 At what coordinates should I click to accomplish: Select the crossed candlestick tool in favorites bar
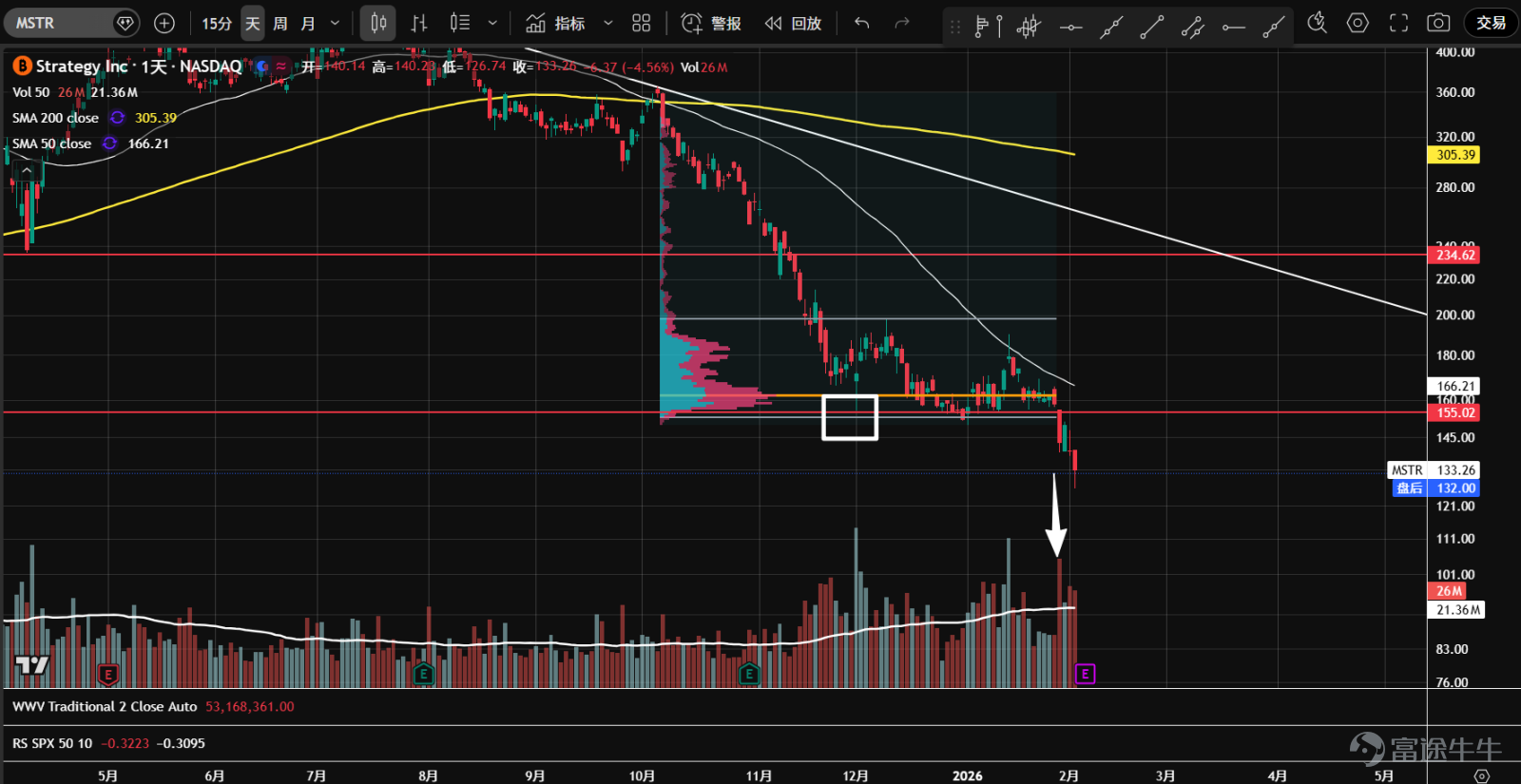click(x=1029, y=28)
